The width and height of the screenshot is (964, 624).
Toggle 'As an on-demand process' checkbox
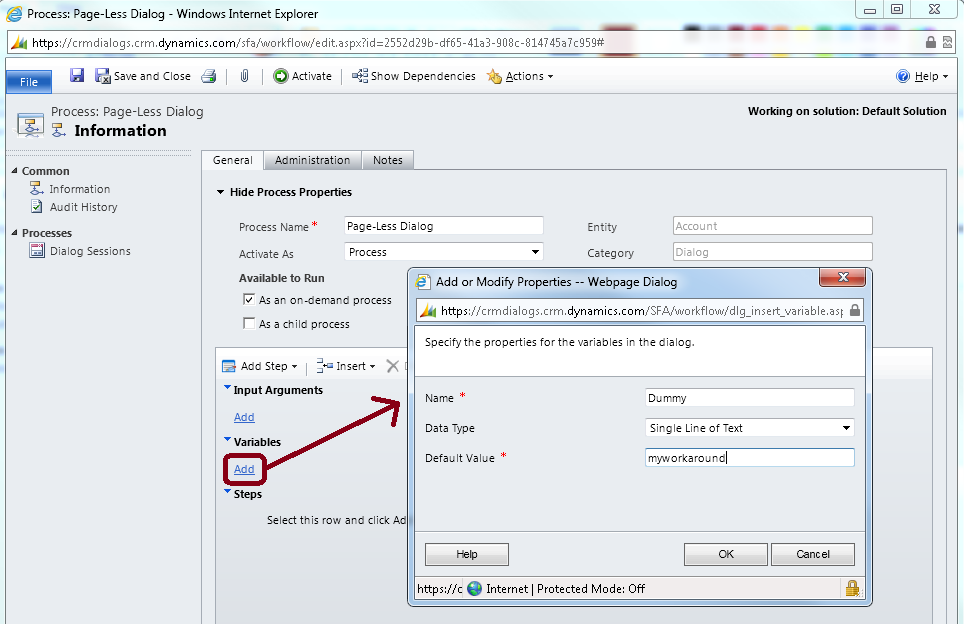(x=249, y=300)
